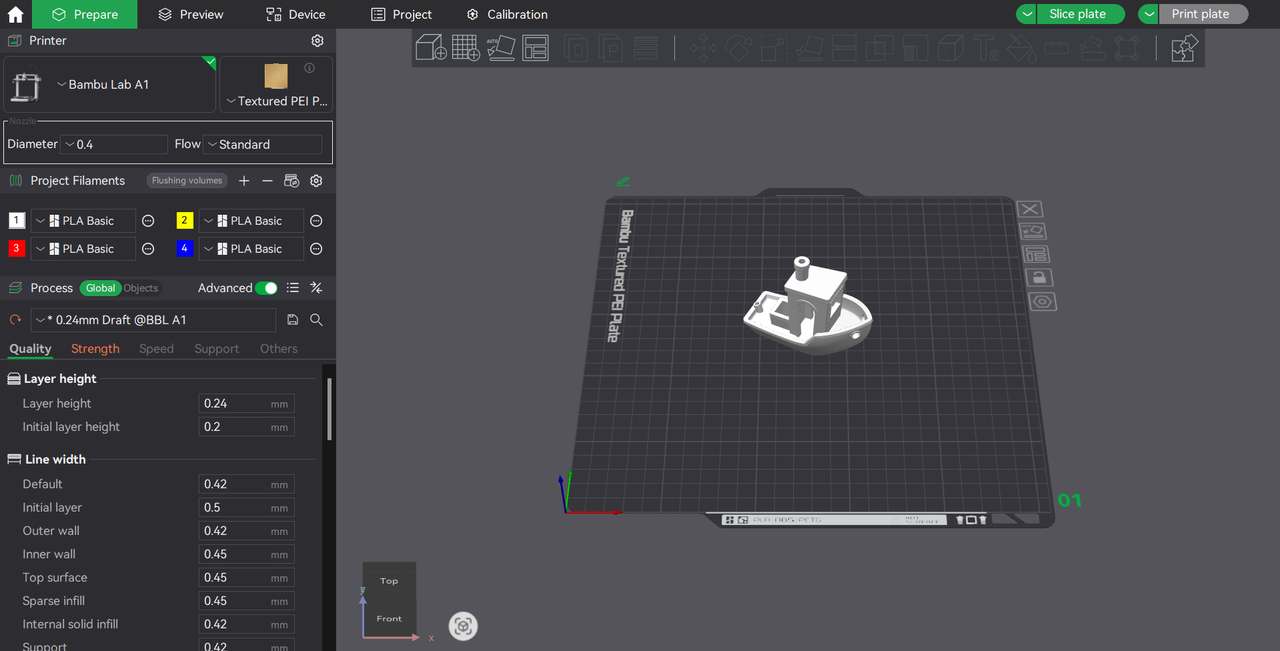Select Auto orient in the top toolbar

pyautogui.click(x=500, y=47)
